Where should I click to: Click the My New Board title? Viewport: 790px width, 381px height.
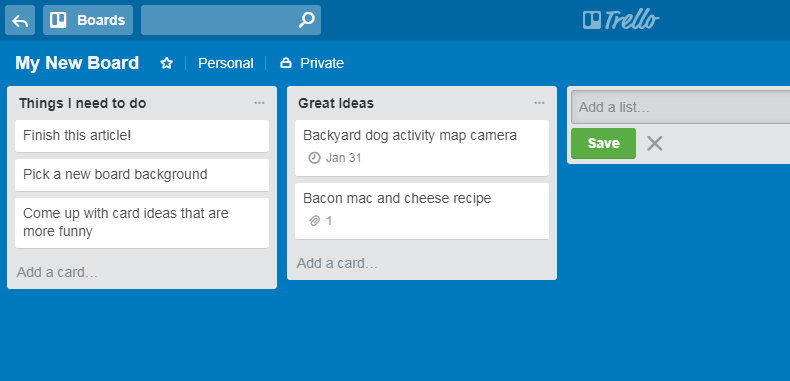77,63
